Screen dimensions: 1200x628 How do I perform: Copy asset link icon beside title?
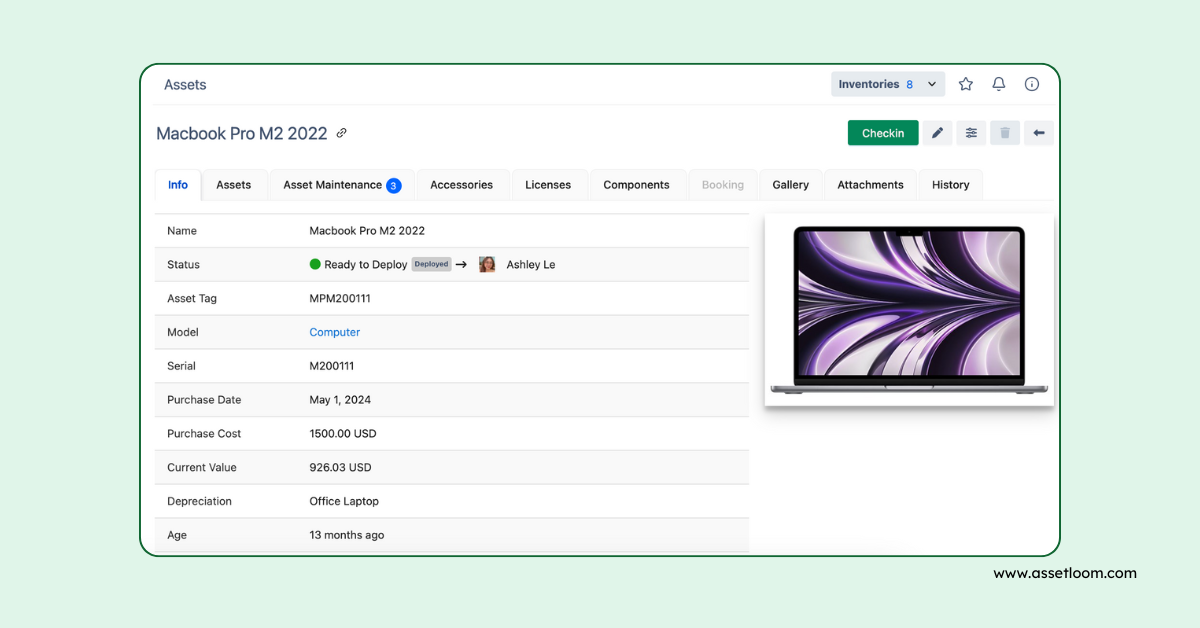[342, 133]
